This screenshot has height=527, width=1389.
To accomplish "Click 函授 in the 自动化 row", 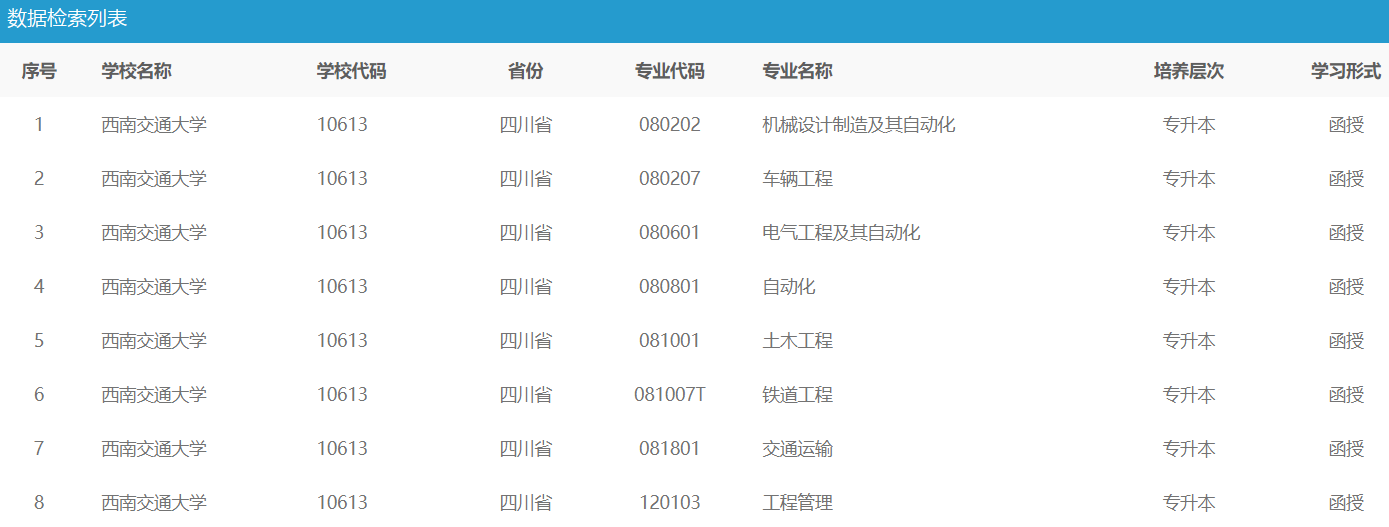I will (x=1346, y=287).
